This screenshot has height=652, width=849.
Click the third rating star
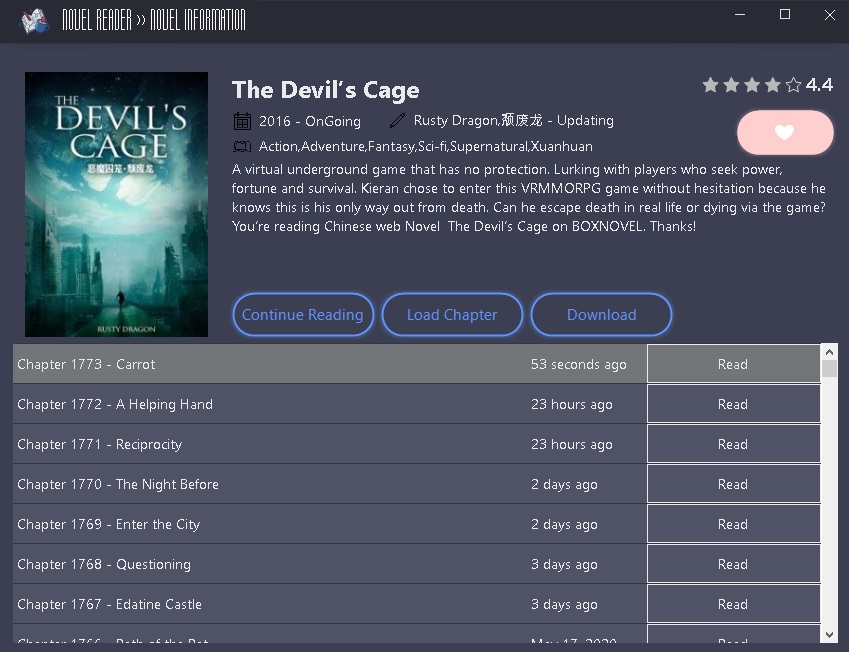[x=752, y=85]
